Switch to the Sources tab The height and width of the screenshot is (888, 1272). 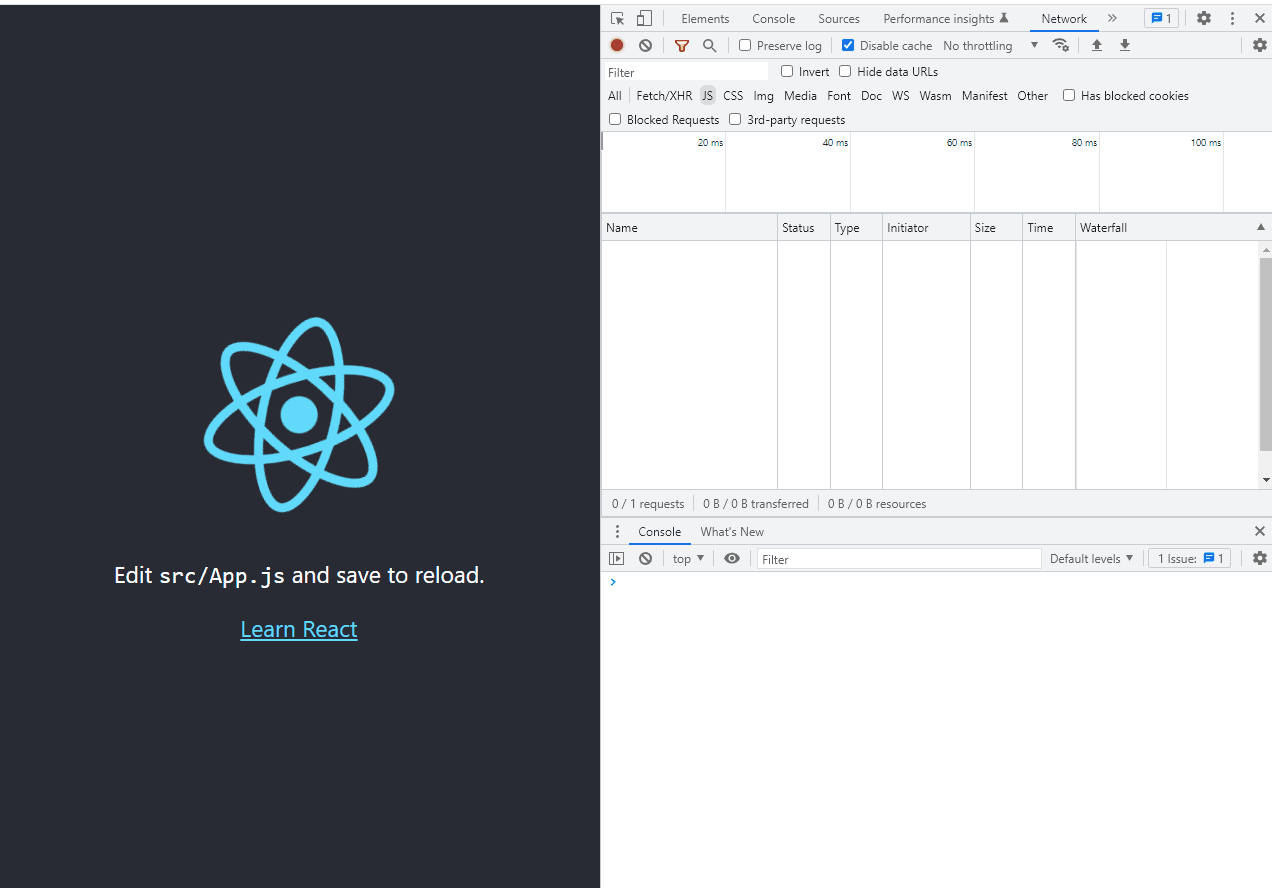[x=838, y=18]
